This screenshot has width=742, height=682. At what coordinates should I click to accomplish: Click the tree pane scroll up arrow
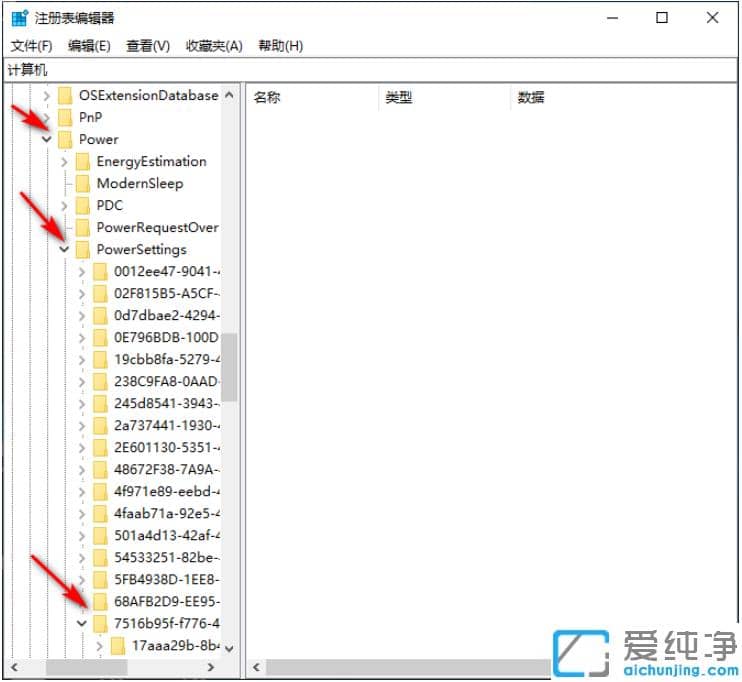coord(229,95)
